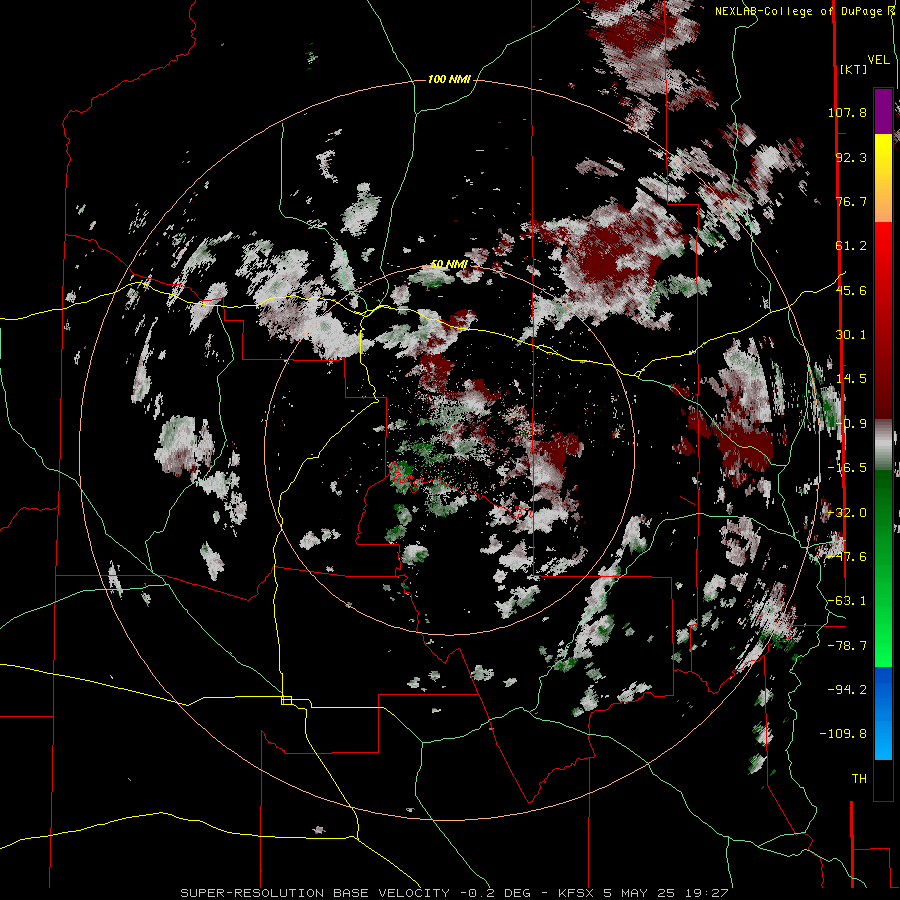The width and height of the screenshot is (900, 900).
Task: Click the VEL legend title
Action: [x=878, y=60]
